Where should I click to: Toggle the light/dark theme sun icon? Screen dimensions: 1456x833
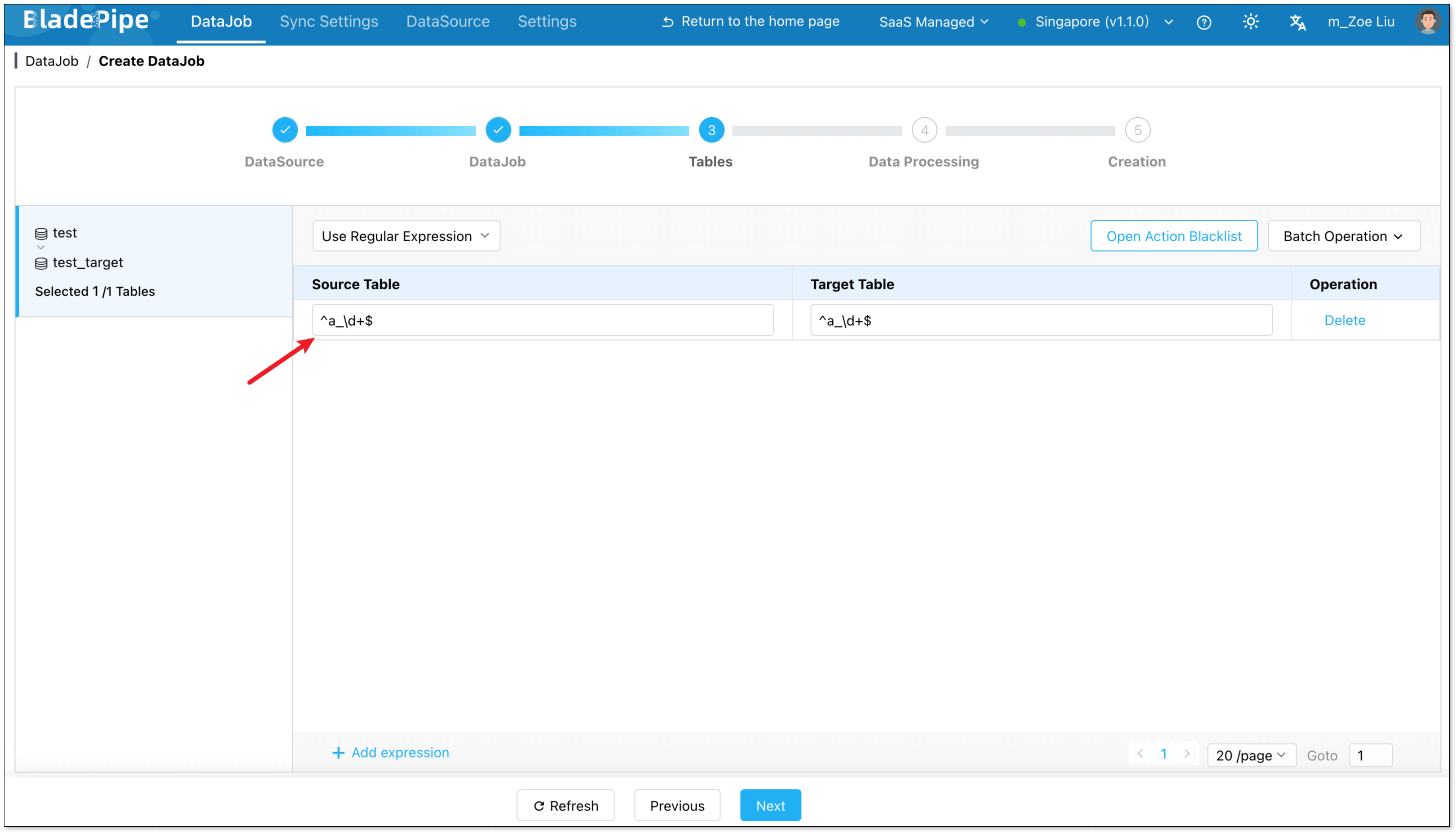coord(1250,22)
